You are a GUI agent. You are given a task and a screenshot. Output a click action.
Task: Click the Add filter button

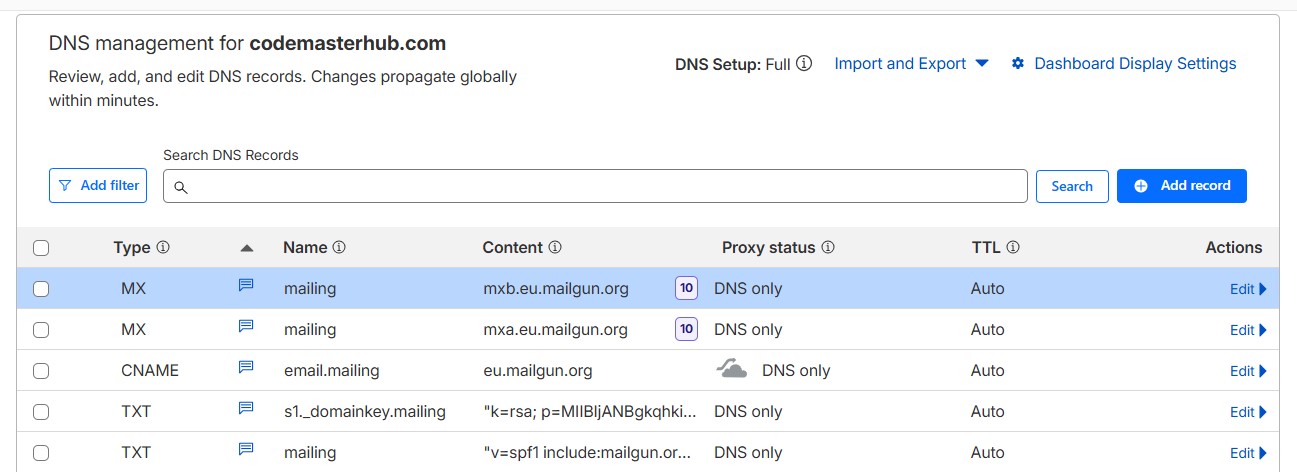pyautogui.click(x=97, y=186)
